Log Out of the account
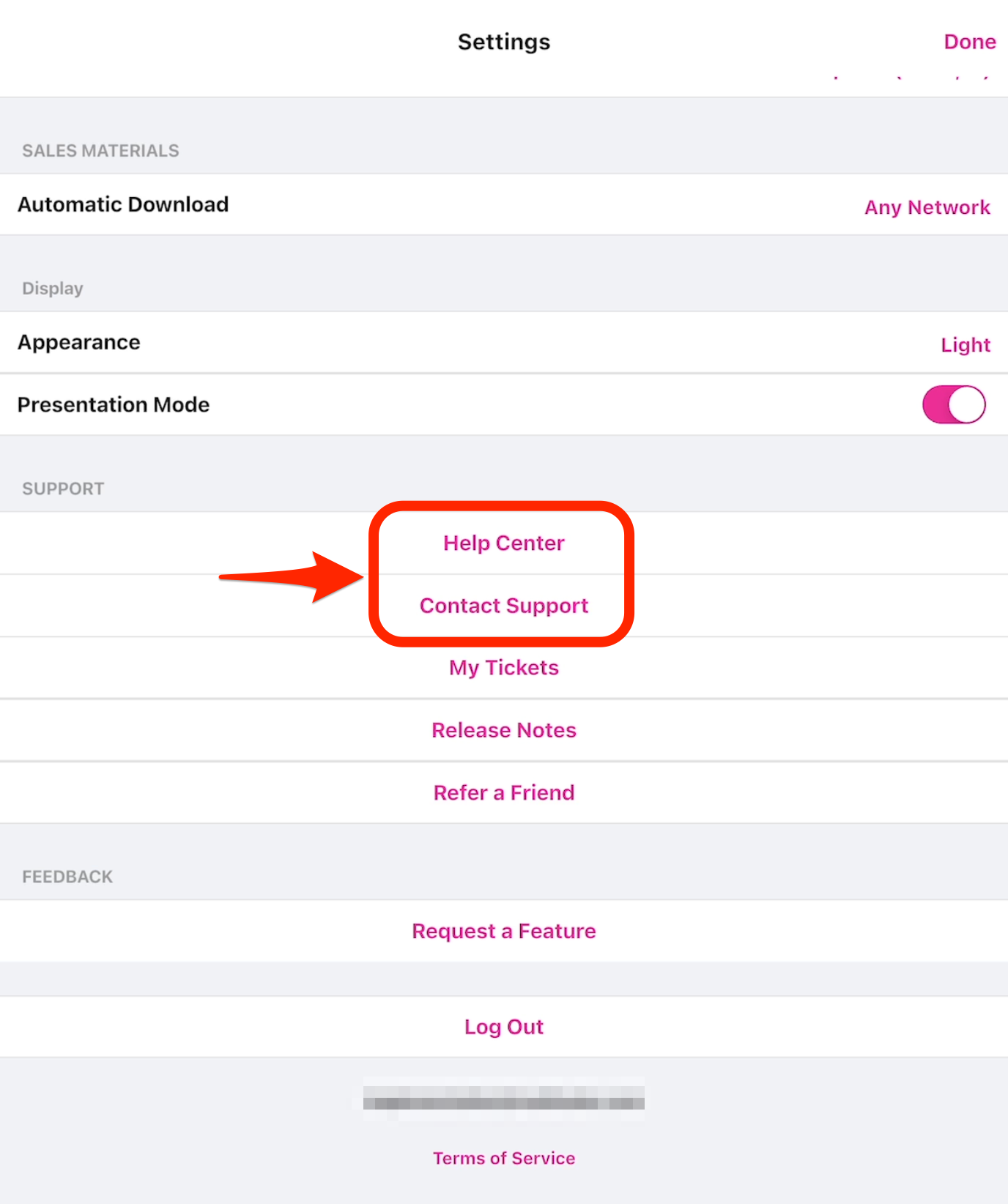The image size is (1008, 1204). pos(504,1027)
